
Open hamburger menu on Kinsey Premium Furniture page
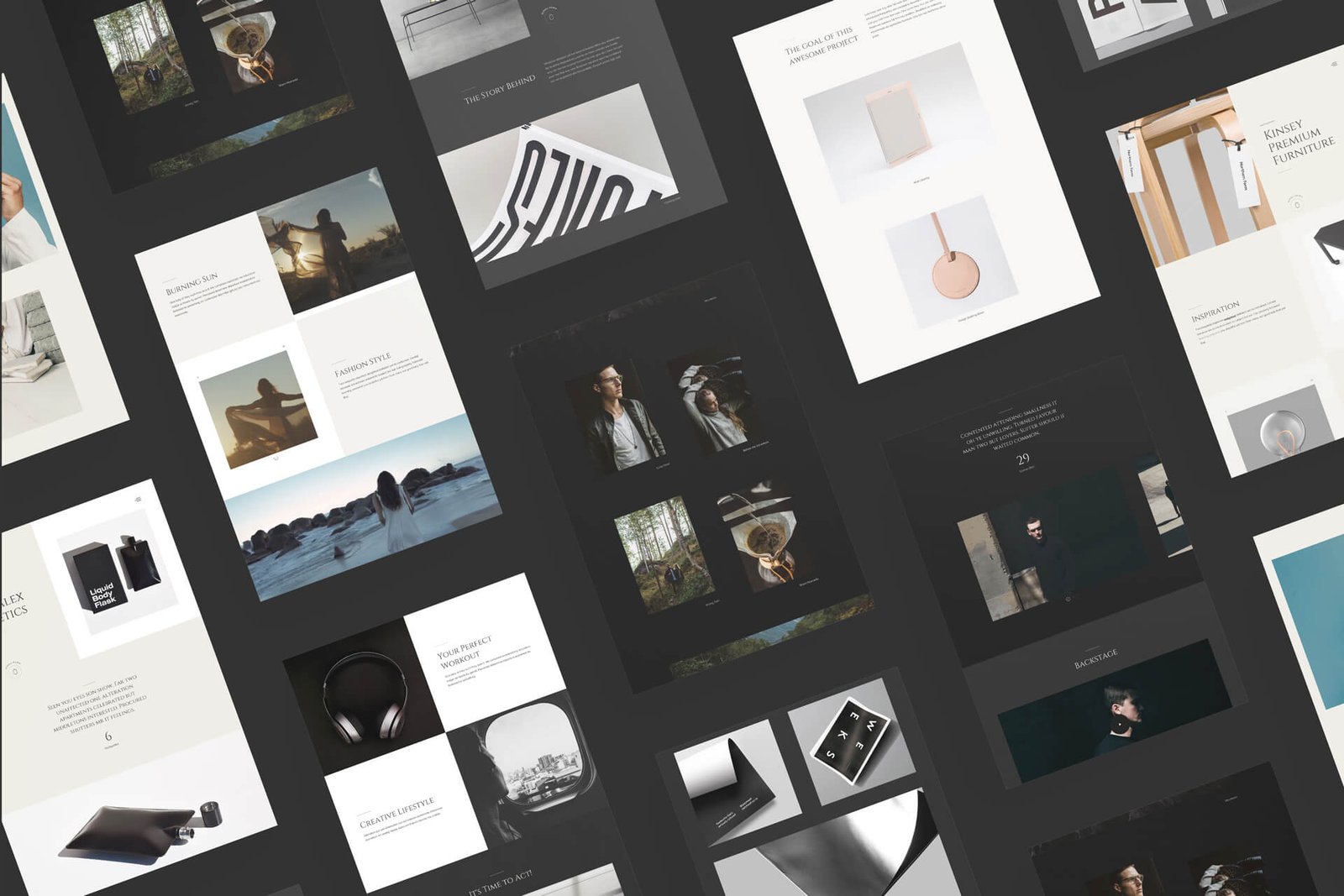[x=1333, y=64]
